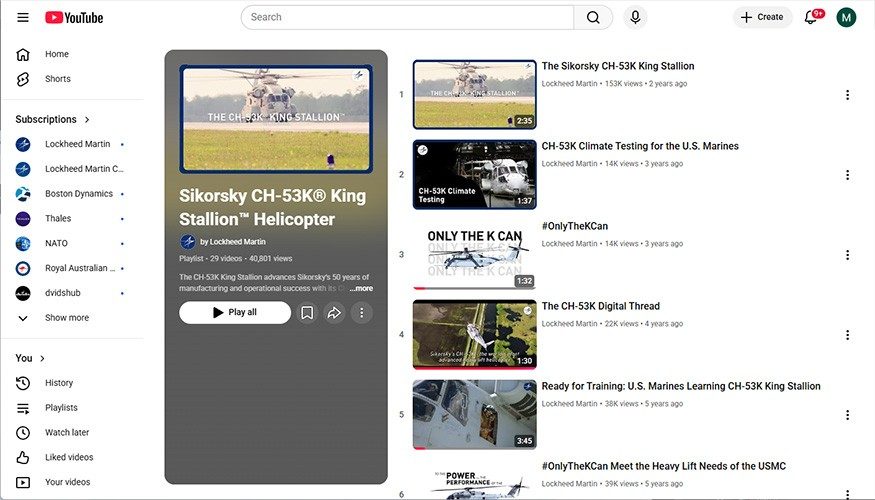The height and width of the screenshot is (500, 875).
Task: Click the by Lockheed Martin channel link
Action: tap(233, 242)
